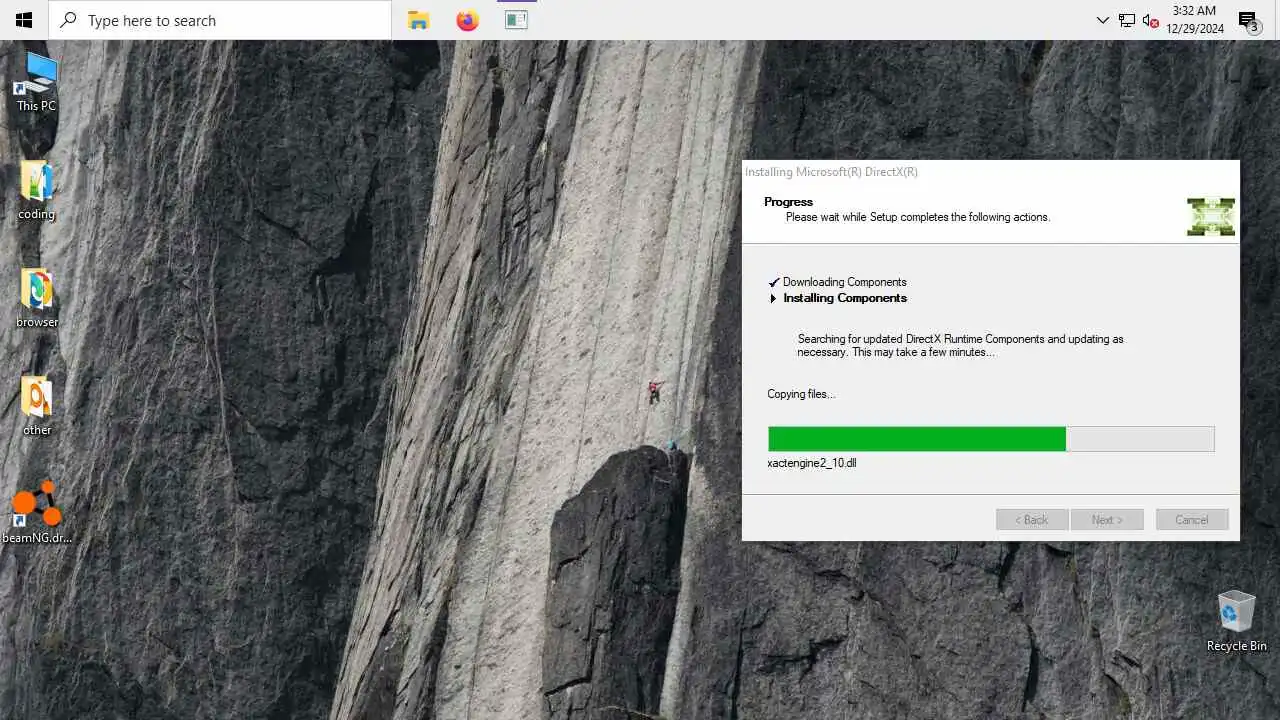This screenshot has width=1280, height=720.
Task: Click the network status tray icon
Action: [1127, 20]
